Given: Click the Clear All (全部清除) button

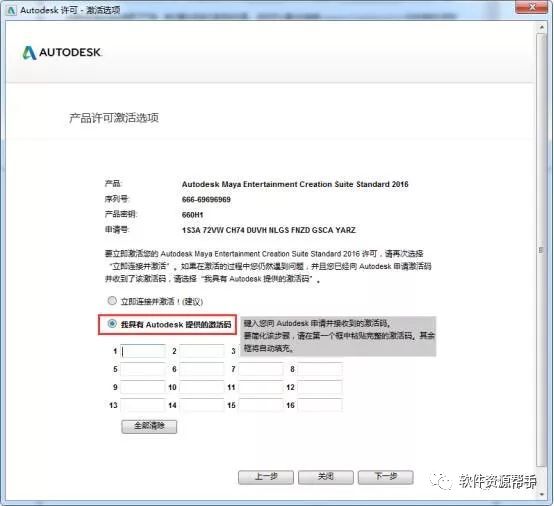Looking at the screenshot, I should [149, 426].
